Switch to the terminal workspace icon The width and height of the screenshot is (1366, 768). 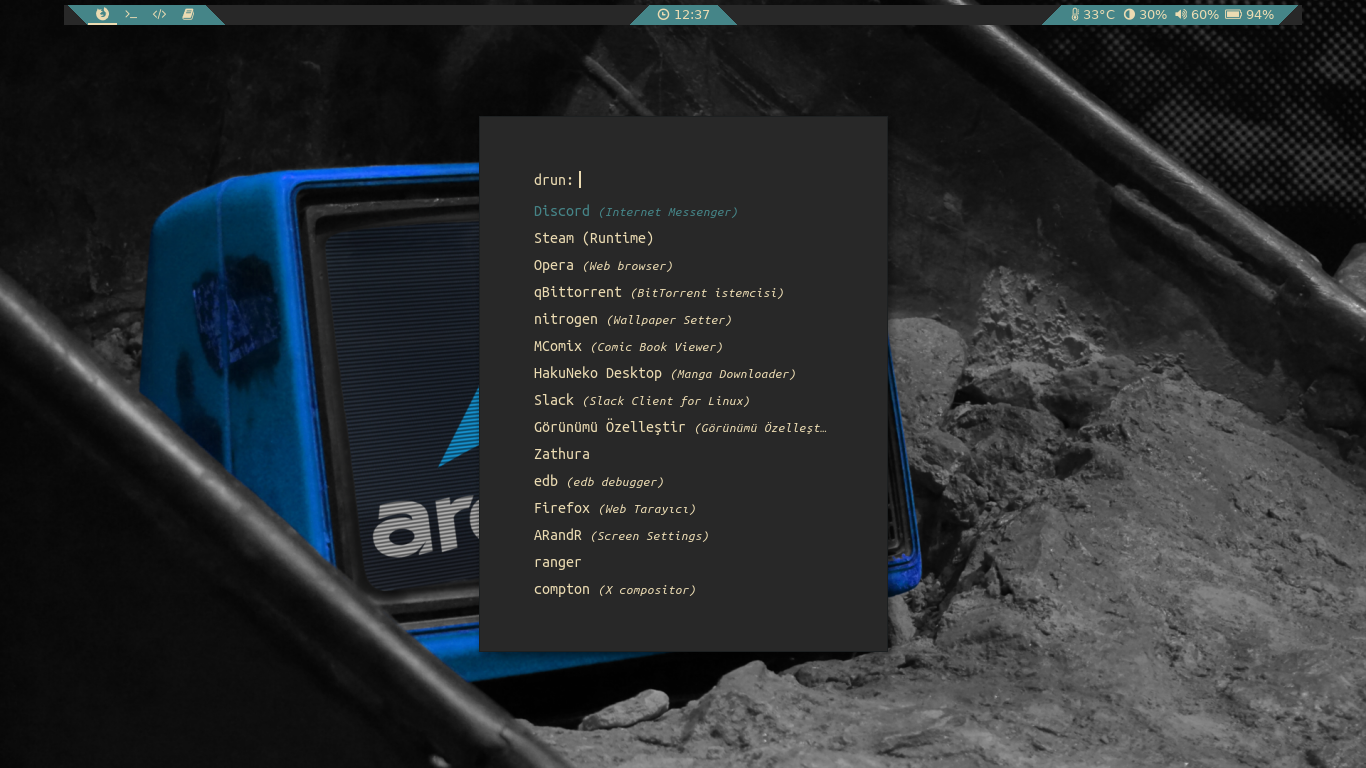[x=131, y=14]
